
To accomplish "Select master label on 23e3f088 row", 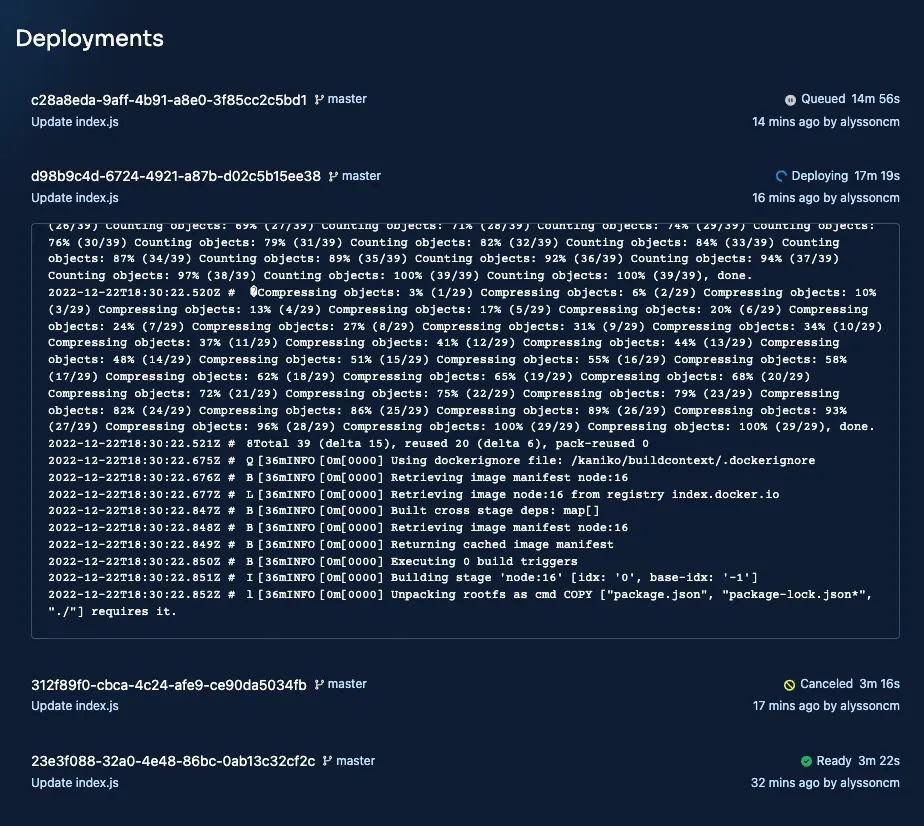I will 355,761.
